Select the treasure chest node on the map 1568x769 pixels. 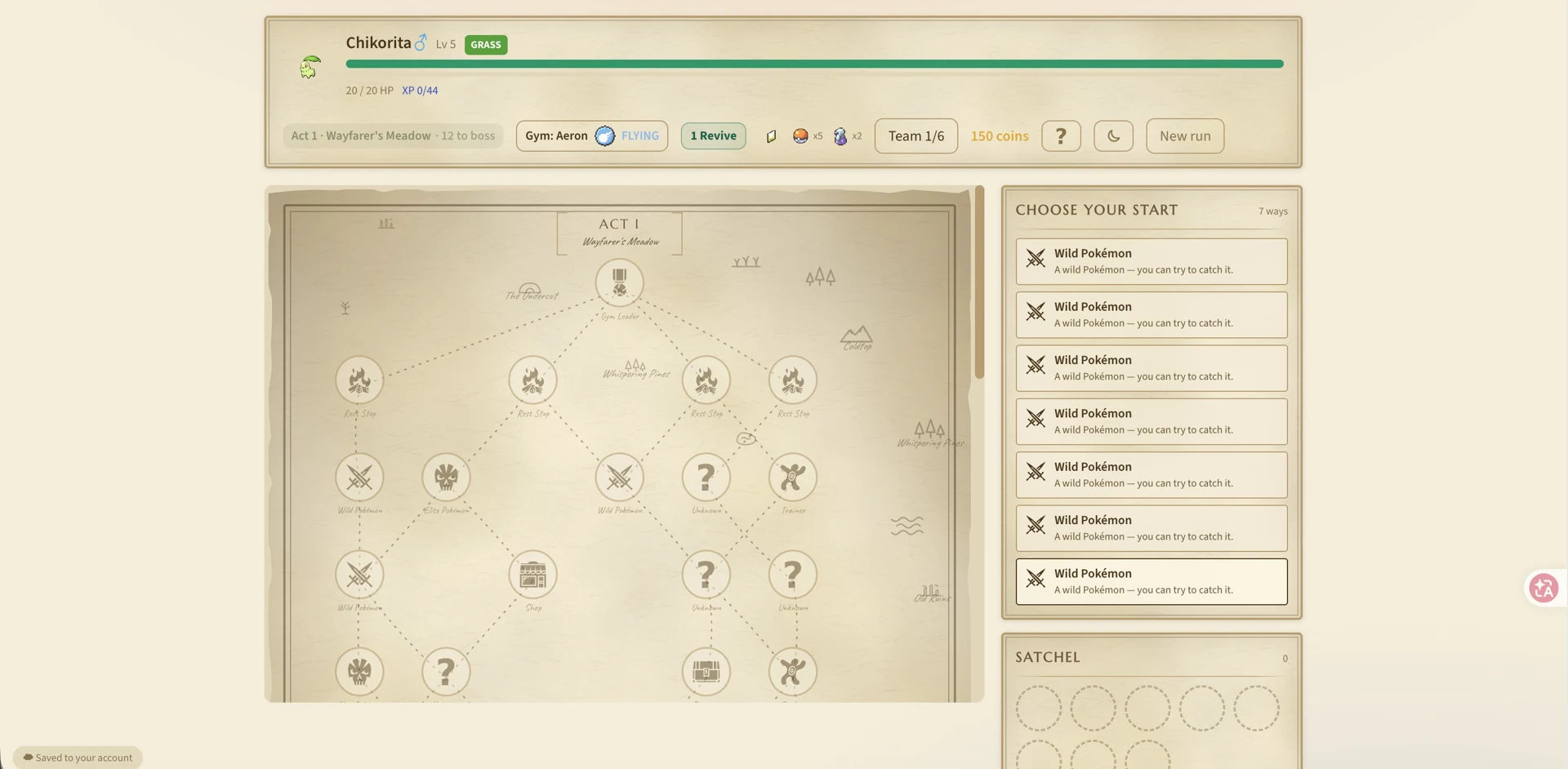click(x=706, y=671)
